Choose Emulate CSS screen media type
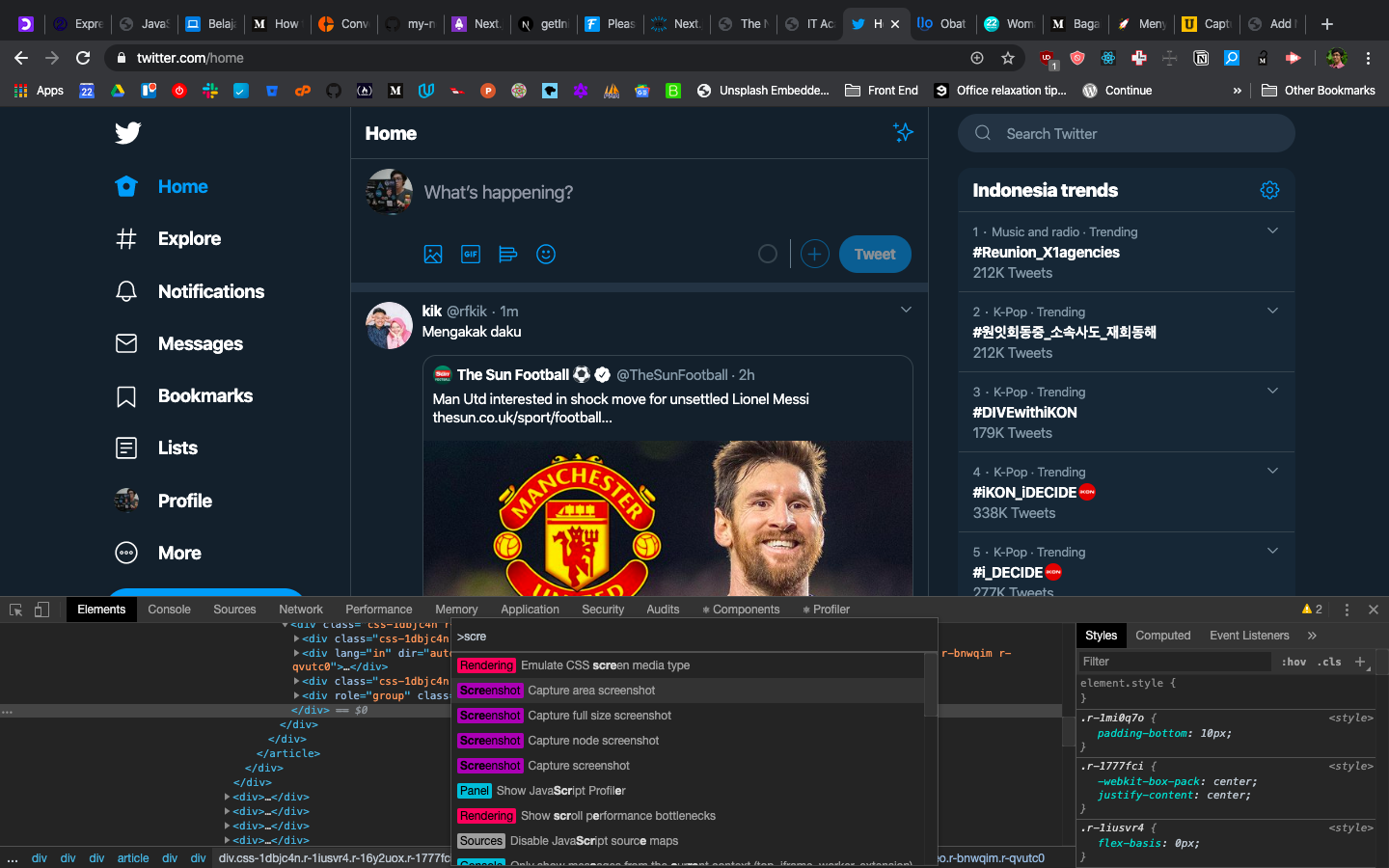1389x868 pixels. coord(688,665)
